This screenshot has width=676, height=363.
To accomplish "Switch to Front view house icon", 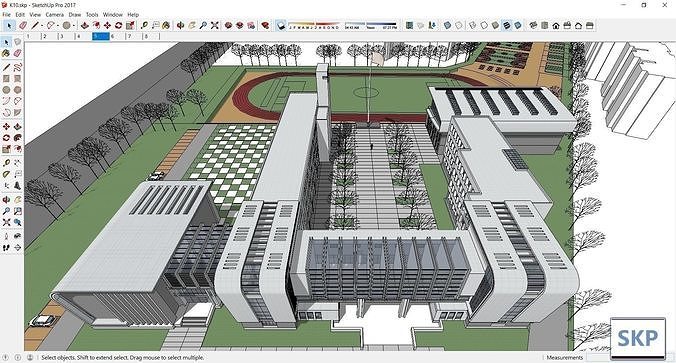I will tap(556, 26).
